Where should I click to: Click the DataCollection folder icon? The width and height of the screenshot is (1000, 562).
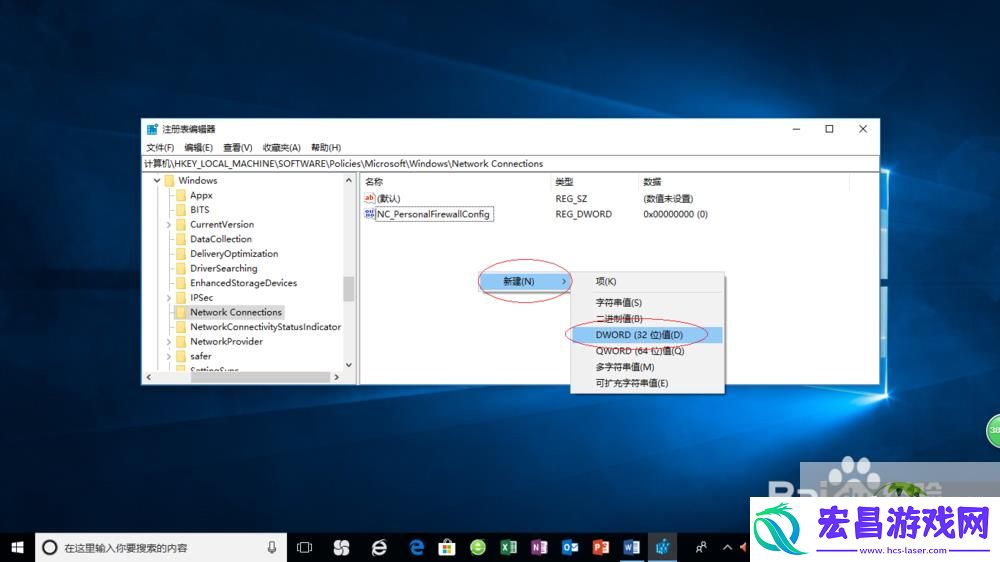[180, 239]
